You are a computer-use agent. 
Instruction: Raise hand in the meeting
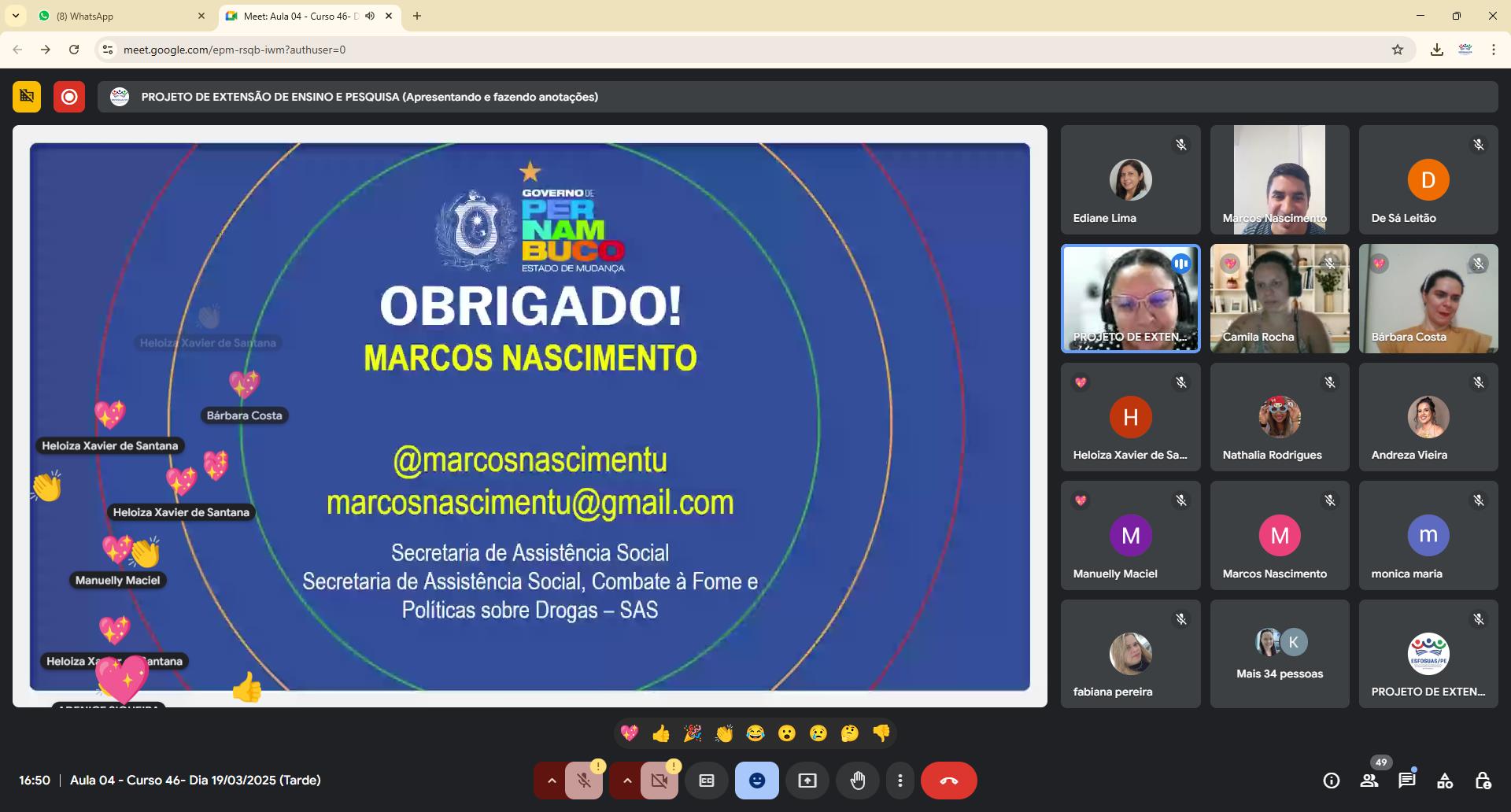point(858,781)
